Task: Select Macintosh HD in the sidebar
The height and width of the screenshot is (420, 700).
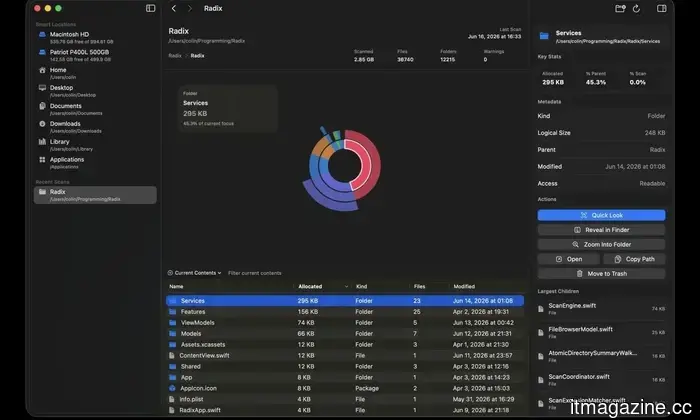Action: [95, 37]
